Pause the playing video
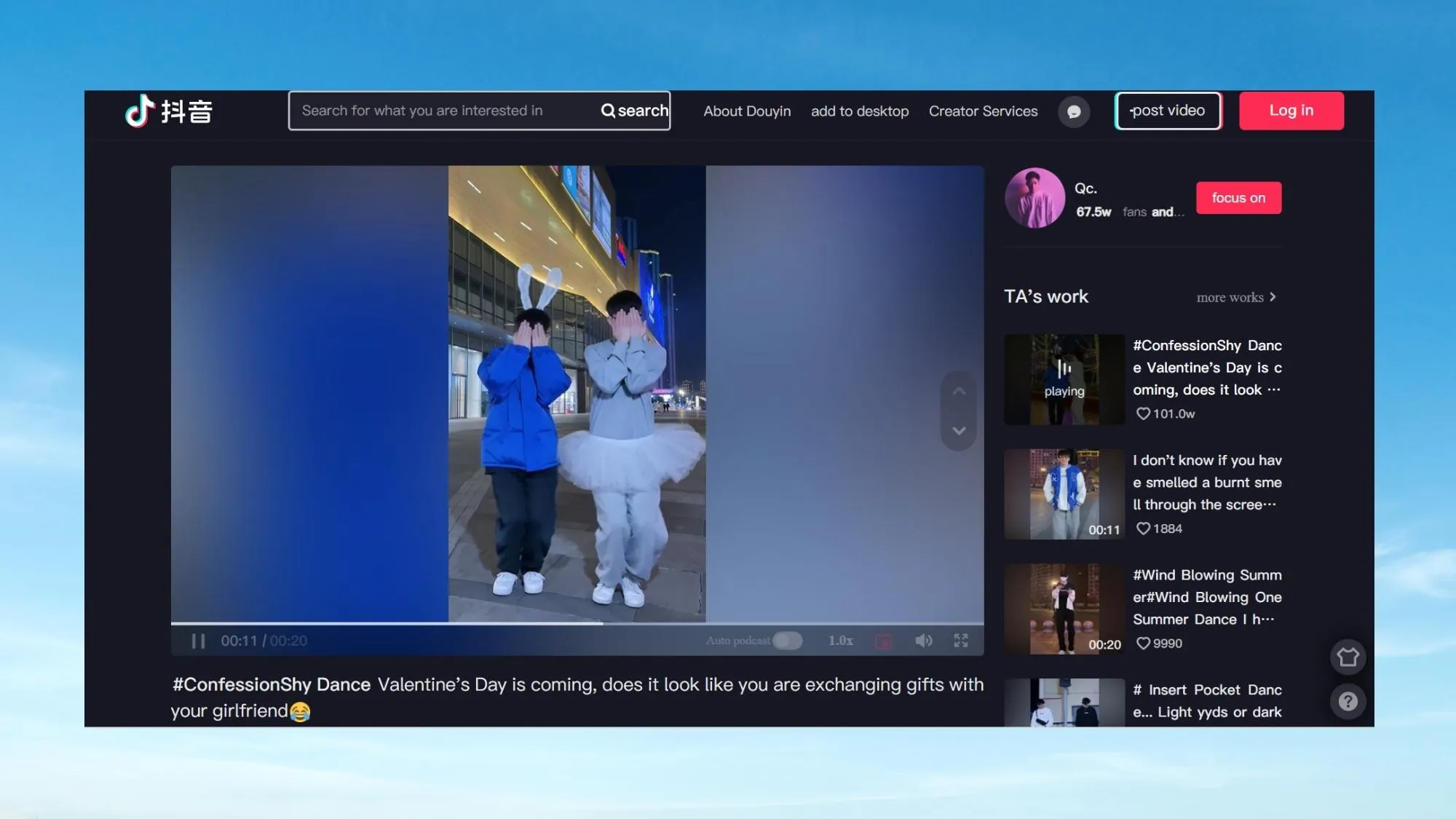This screenshot has height=819, width=1456. coord(198,641)
